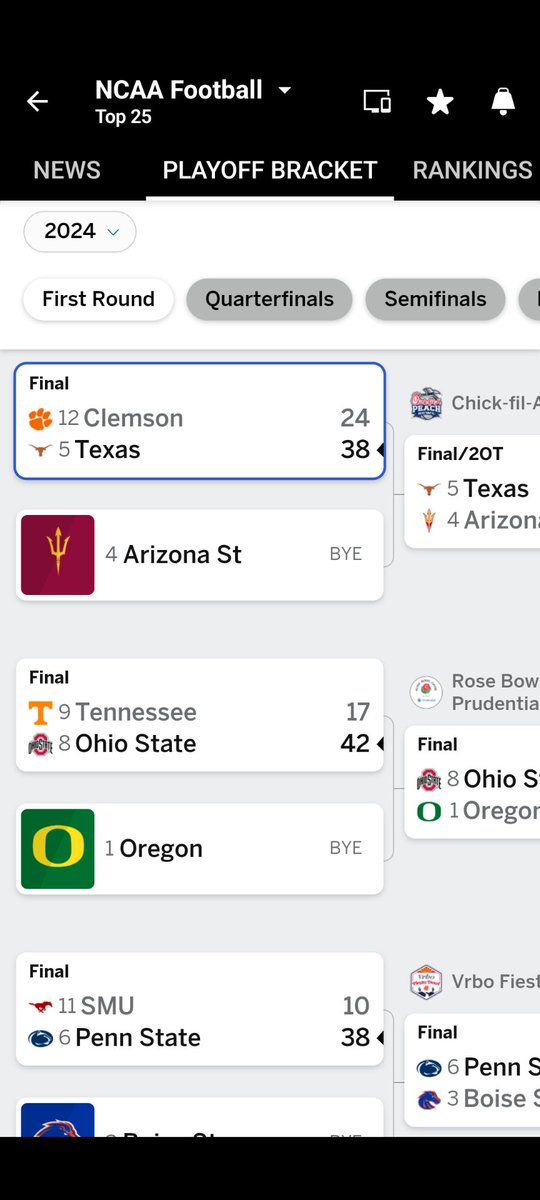Select the Semifinals filter chip
The width and height of the screenshot is (540, 1200).
(435, 299)
